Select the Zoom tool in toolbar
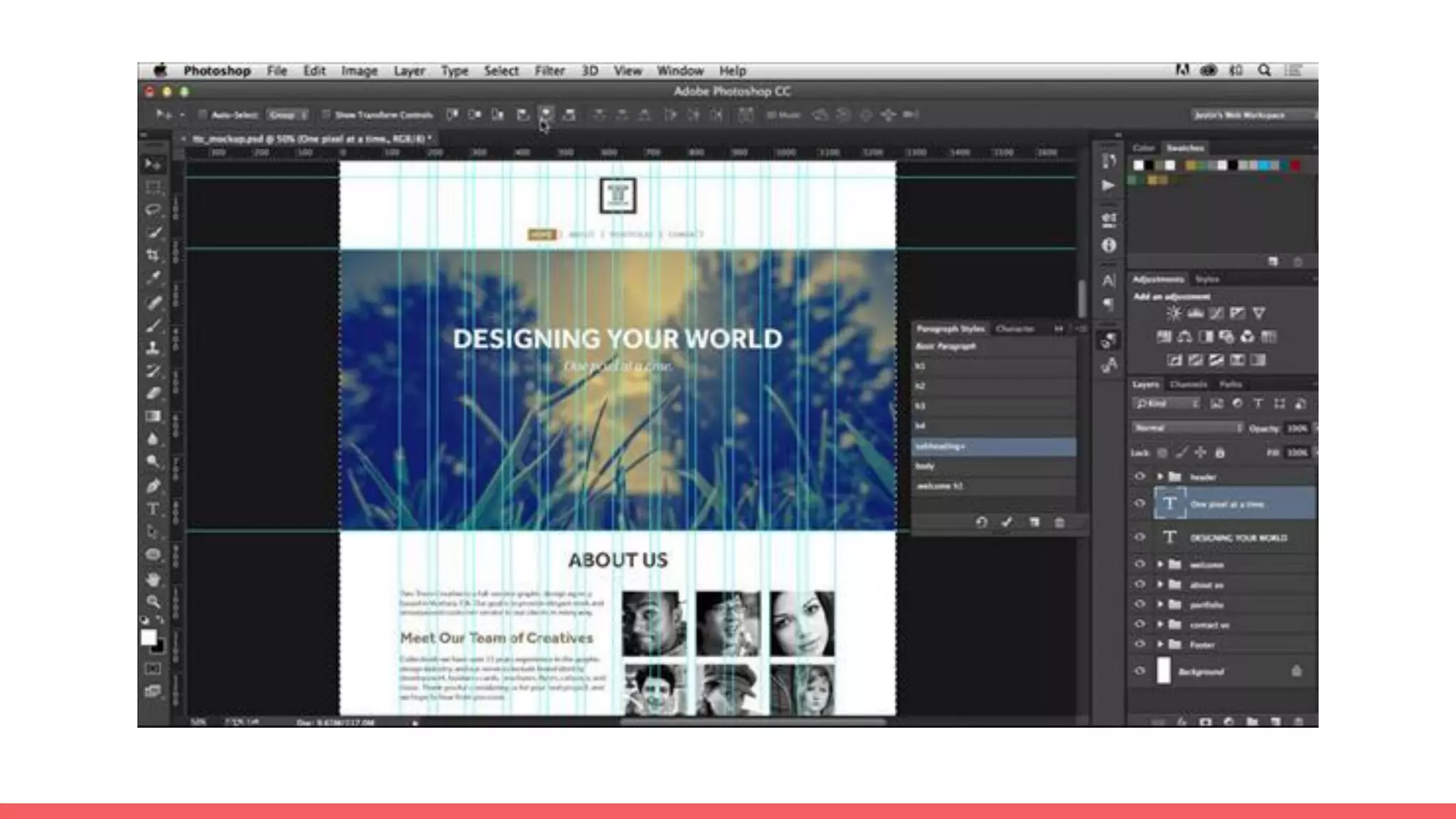The image size is (1456, 819). 153,602
